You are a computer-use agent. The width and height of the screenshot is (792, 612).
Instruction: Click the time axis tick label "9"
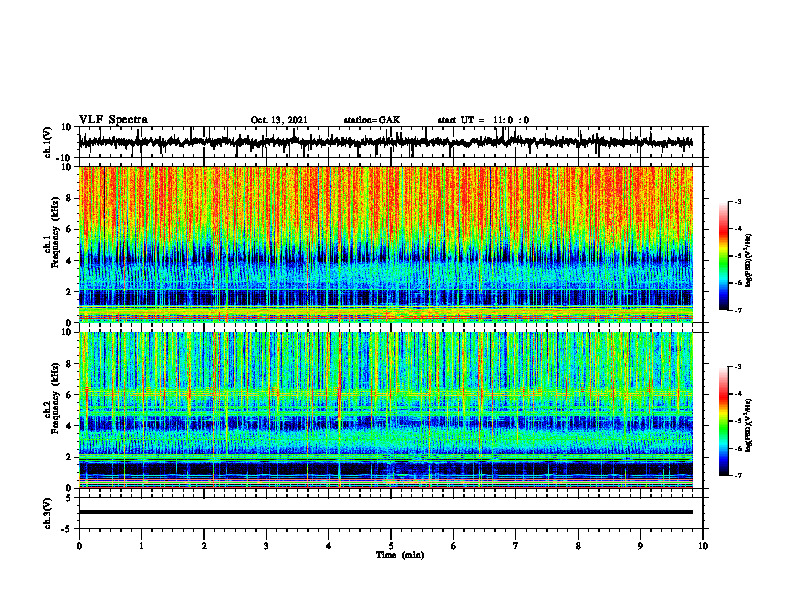[x=640, y=546]
